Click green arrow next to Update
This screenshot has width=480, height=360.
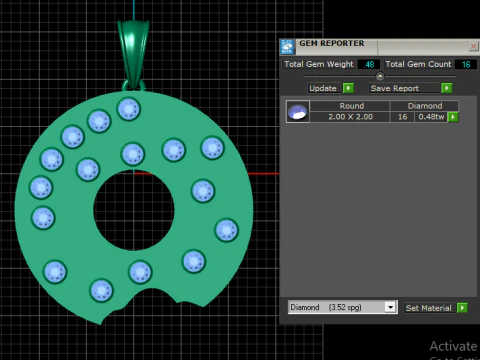point(348,88)
